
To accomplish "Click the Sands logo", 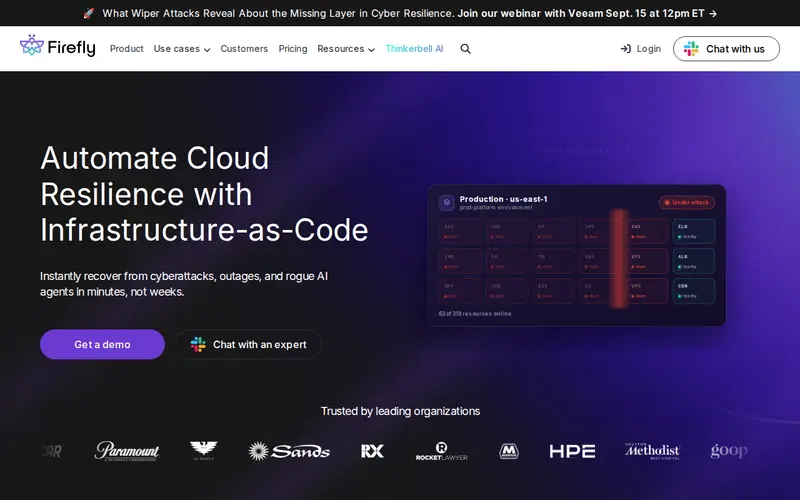I will tap(289, 451).
